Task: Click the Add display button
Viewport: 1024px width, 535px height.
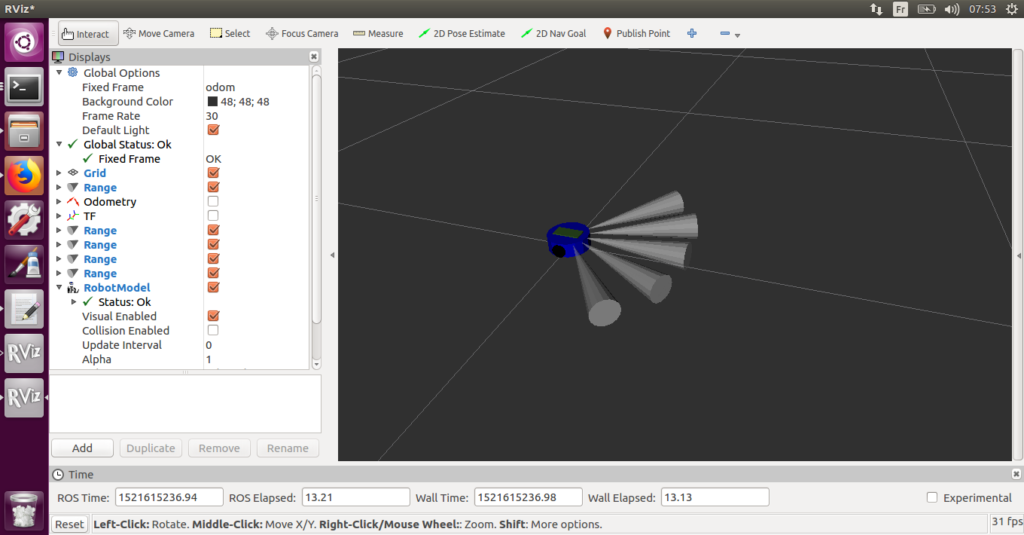Action: point(82,448)
